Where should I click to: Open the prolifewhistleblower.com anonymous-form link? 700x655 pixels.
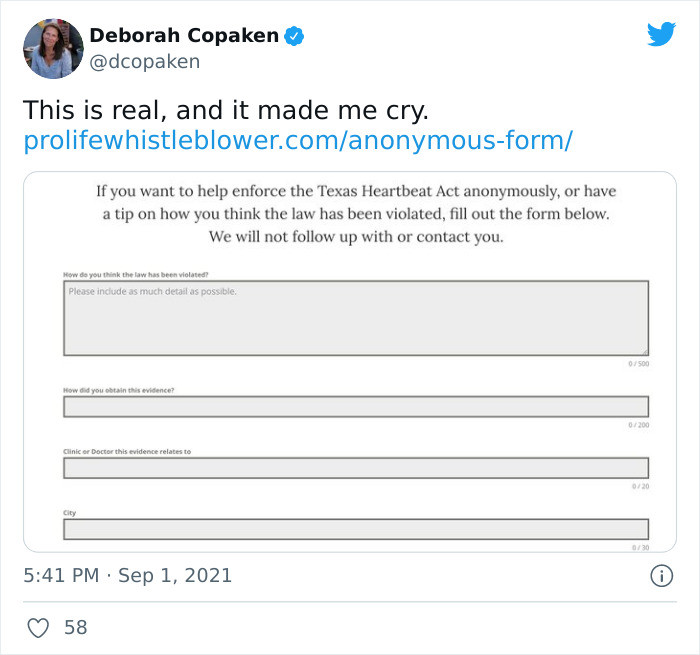pyautogui.click(x=298, y=140)
